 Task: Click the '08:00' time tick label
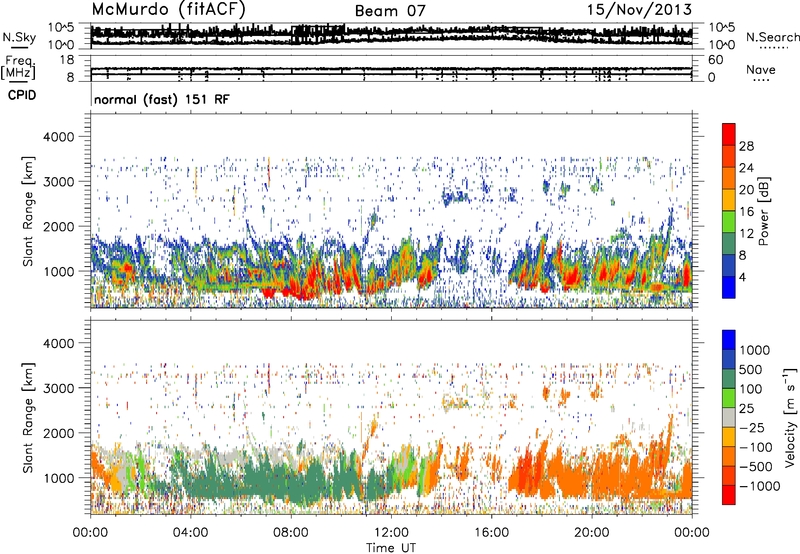291,533
